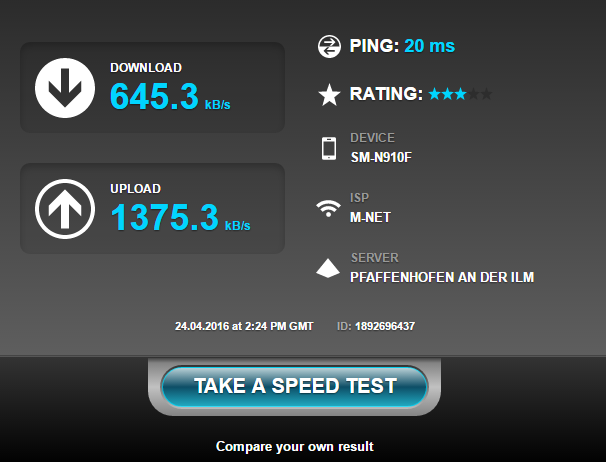Select the test ID number 1892696437
This screenshot has width=606, height=462.
(x=385, y=326)
